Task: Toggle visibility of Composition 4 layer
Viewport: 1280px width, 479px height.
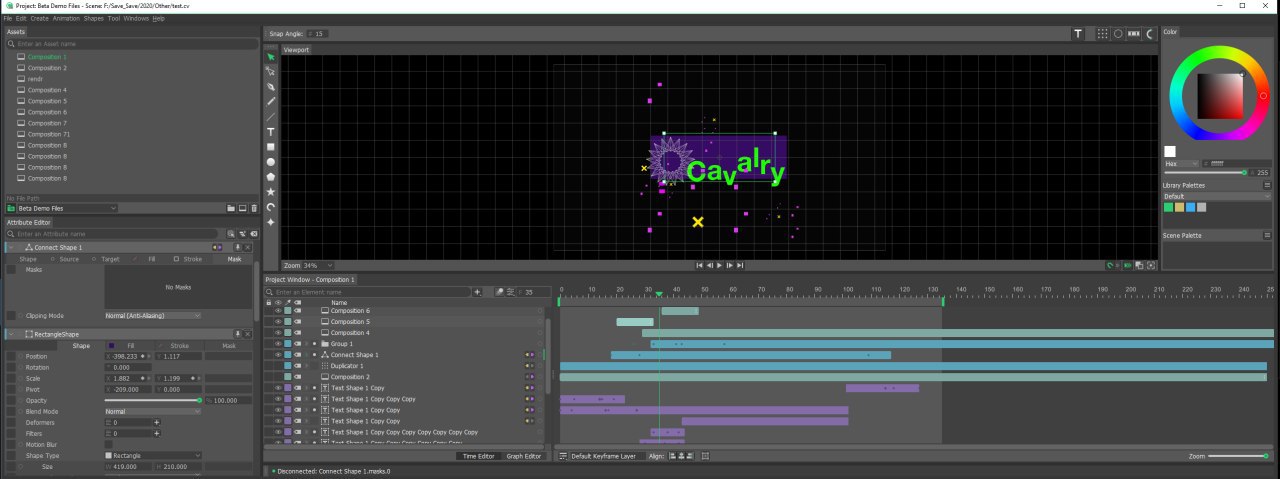Action: click(x=278, y=333)
